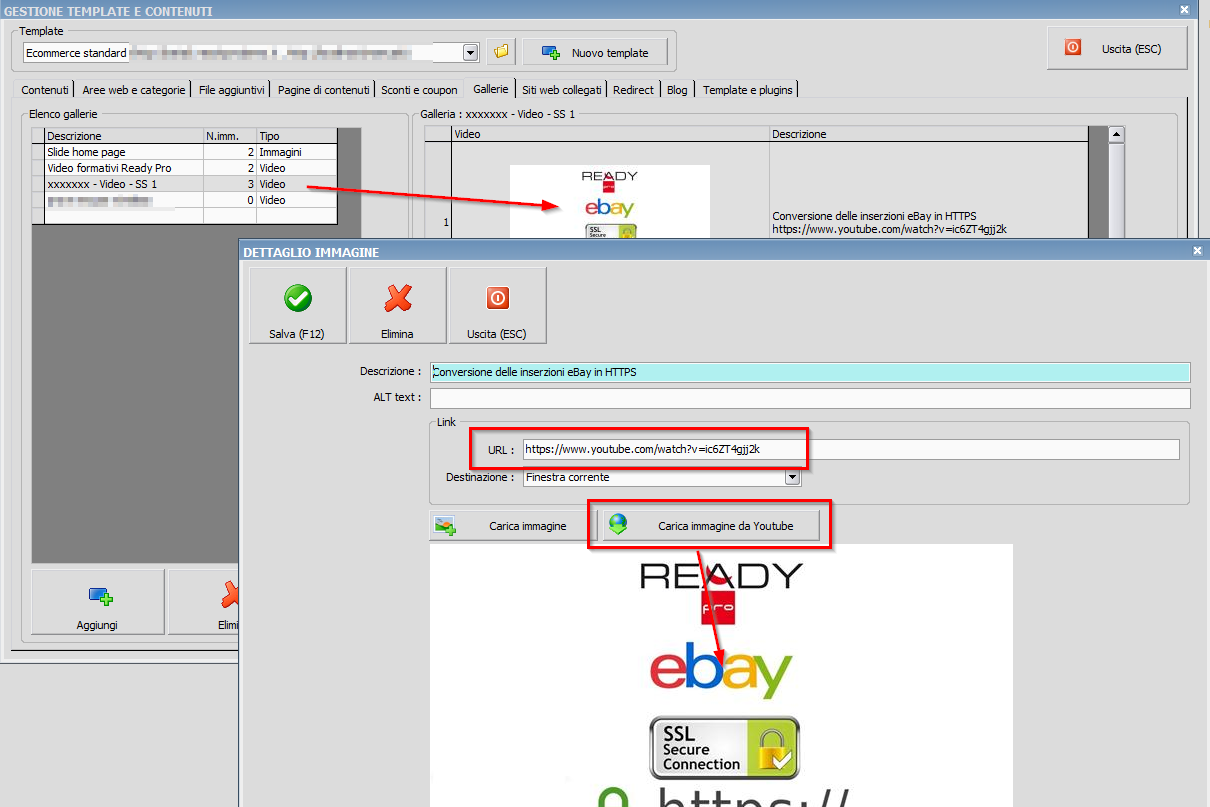Switch to Contenuti tab
The image size is (1210, 807).
coord(45,90)
